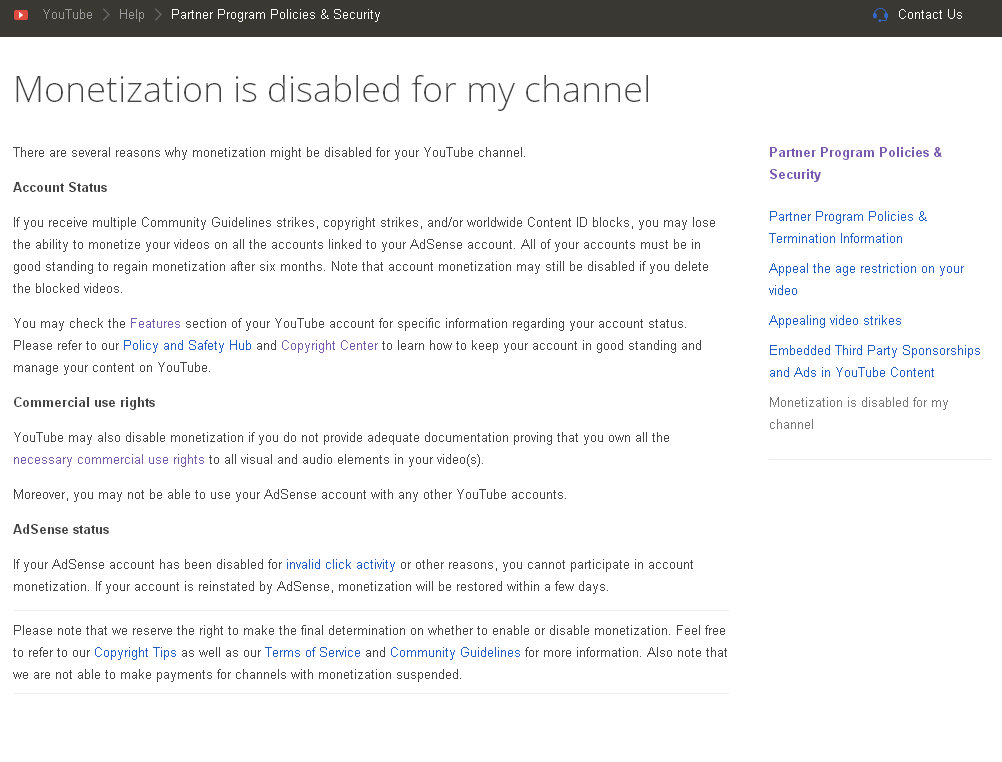The image size is (1002, 762).
Task: Select Partner Program Policies & Security breadcrumb
Action: click(276, 15)
